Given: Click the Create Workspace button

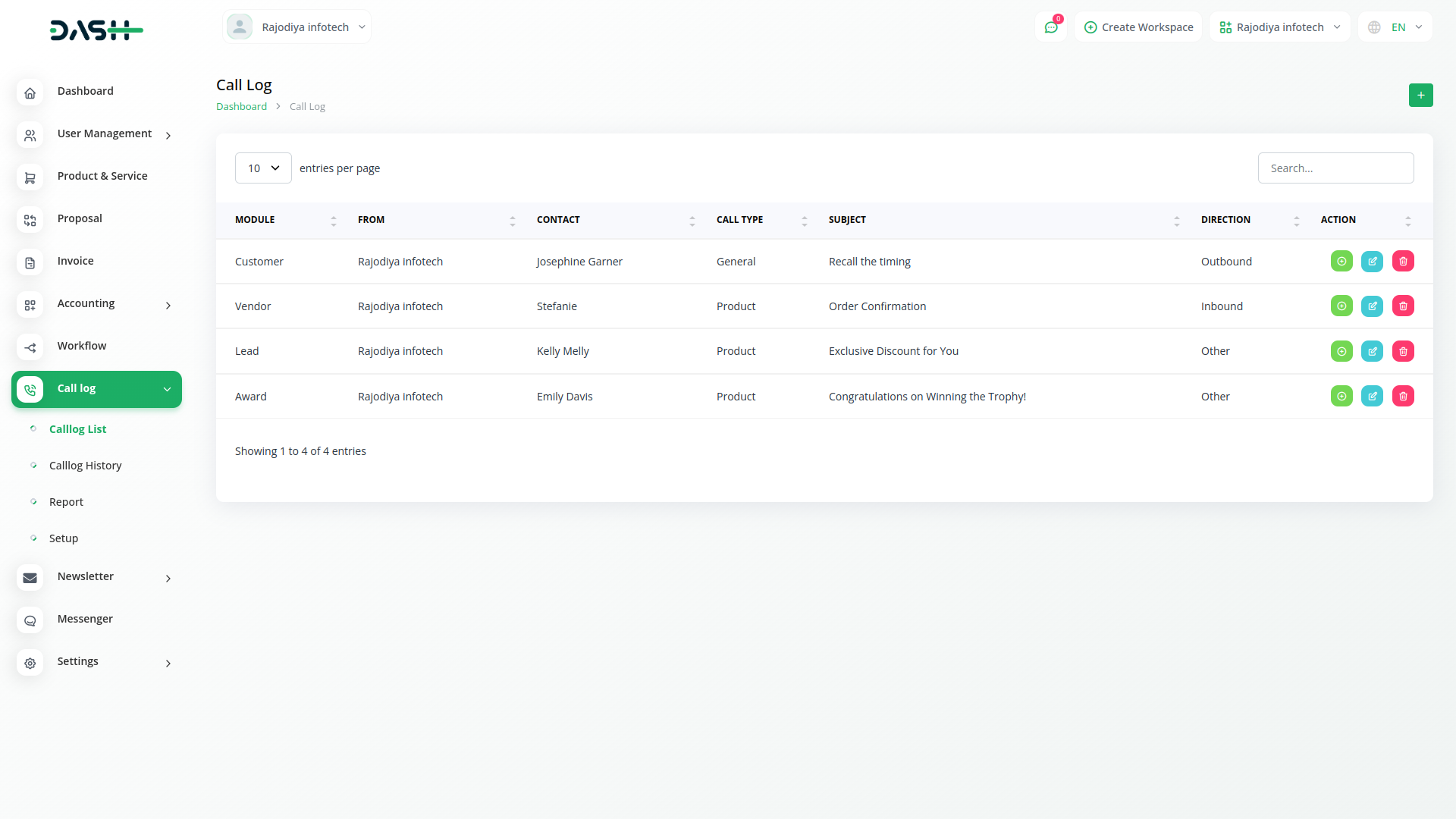Looking at the screenshot, I should click(x=1138, y=27).
